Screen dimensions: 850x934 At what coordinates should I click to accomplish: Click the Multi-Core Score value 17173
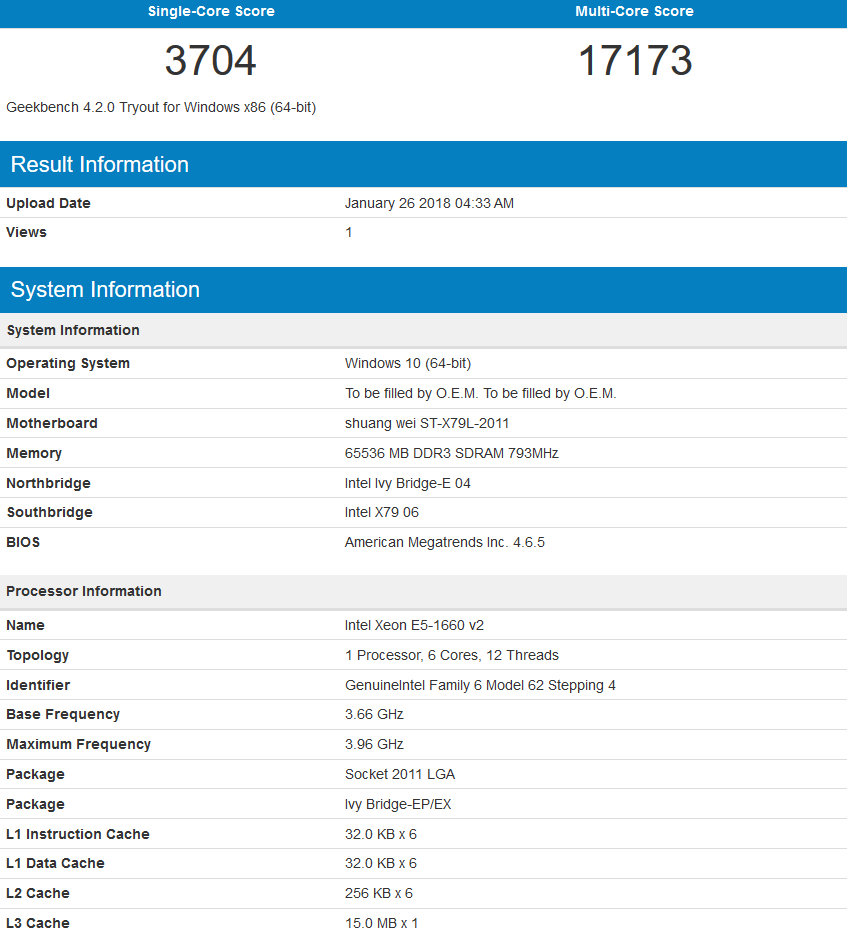635,60
